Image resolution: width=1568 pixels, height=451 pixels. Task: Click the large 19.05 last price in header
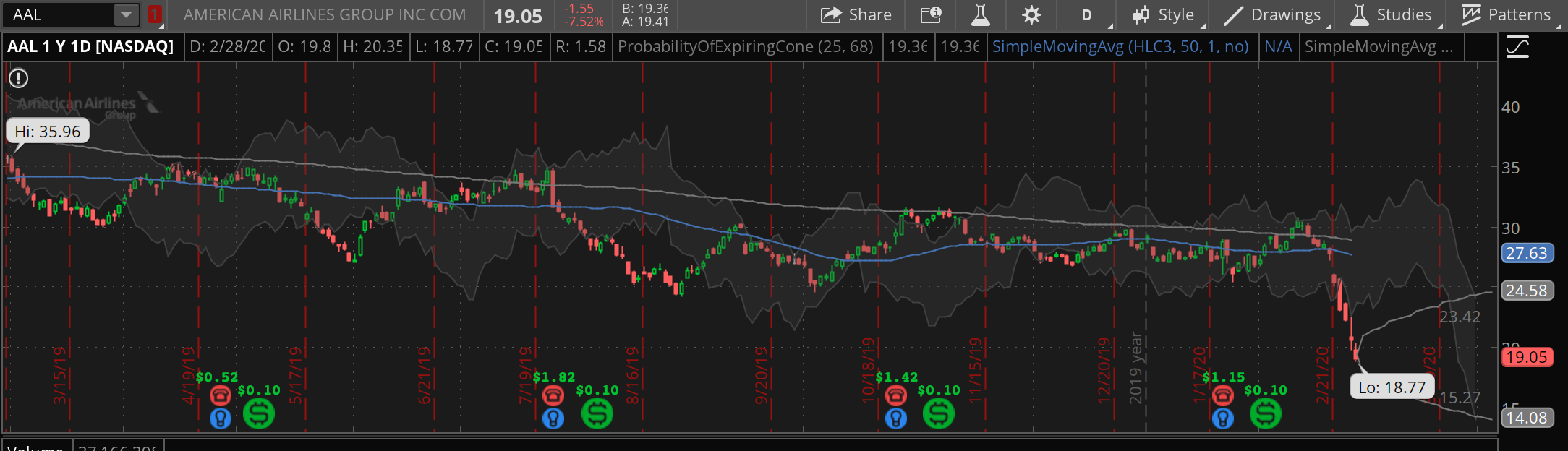(518, 15)
